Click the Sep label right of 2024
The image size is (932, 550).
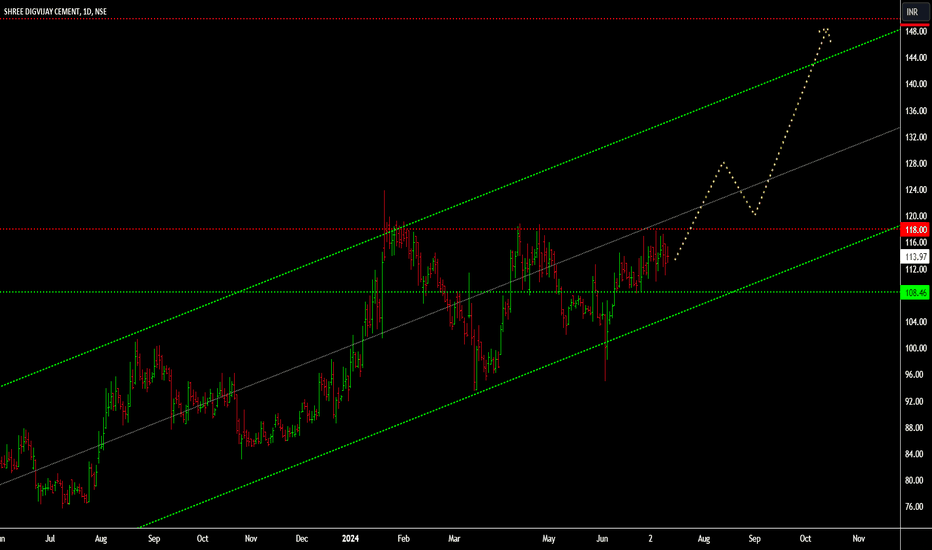click(754, 539)
